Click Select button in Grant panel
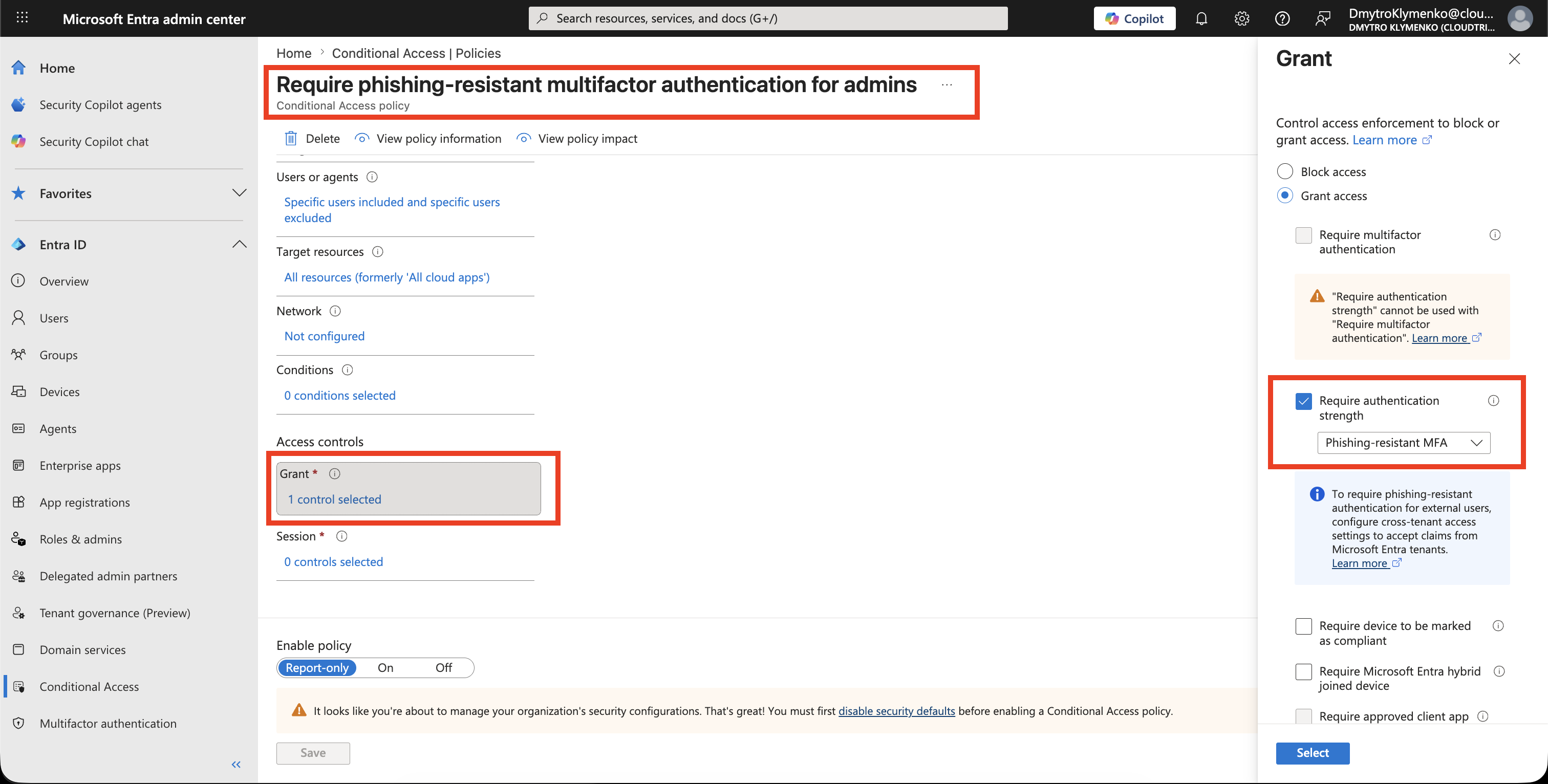1548x784 pixels. click(x=1313, y=753)
